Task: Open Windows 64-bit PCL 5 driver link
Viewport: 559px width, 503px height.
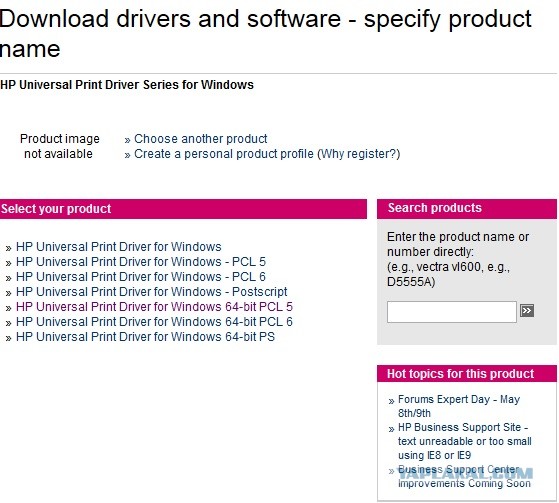Action: coord(154,307)
